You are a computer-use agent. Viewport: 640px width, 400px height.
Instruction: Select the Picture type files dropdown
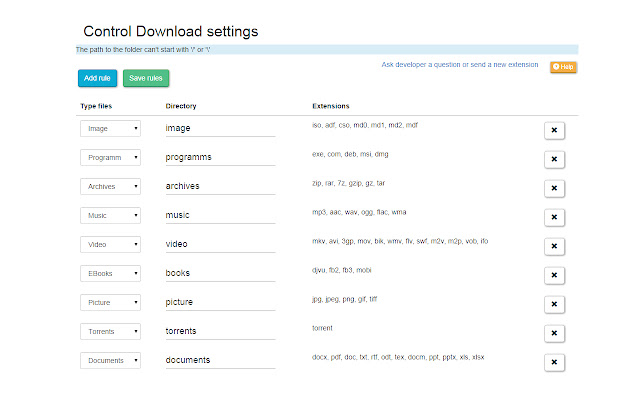coord(111,302)
